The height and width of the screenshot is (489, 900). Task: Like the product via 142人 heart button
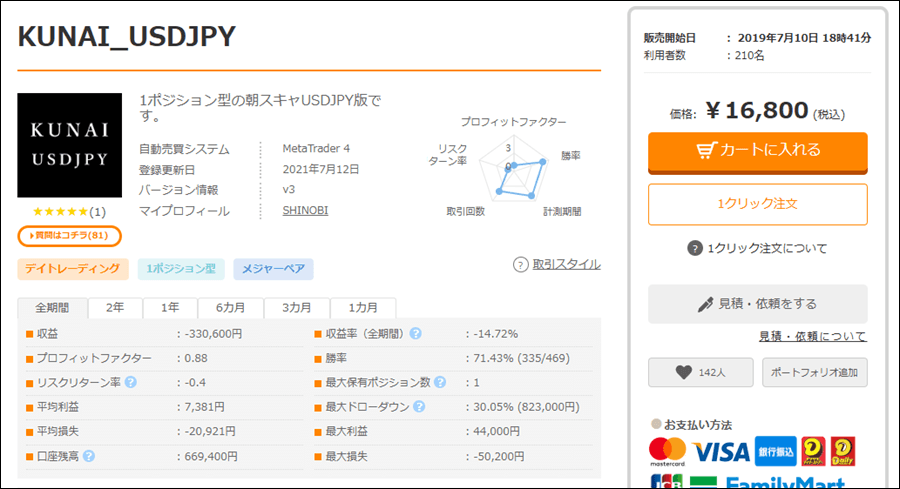point(700,372)
